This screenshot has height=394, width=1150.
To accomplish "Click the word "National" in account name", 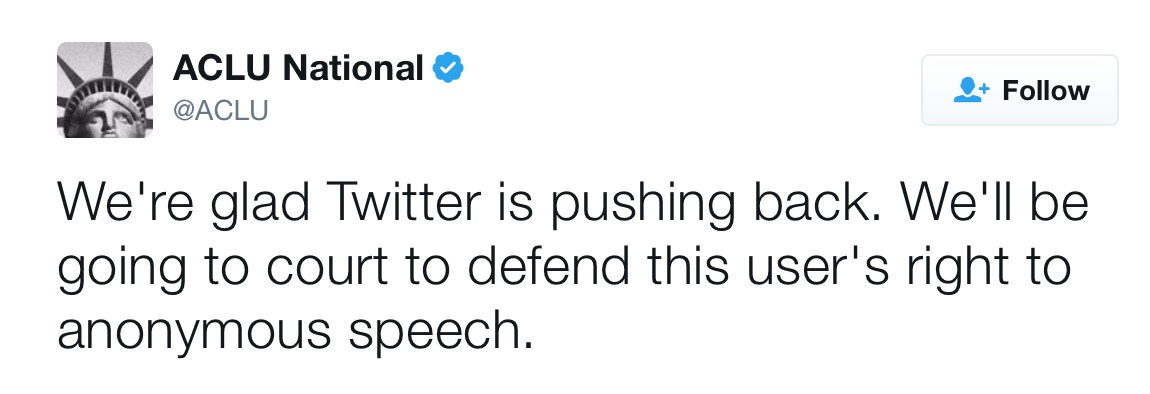I will tap(353, 69).
